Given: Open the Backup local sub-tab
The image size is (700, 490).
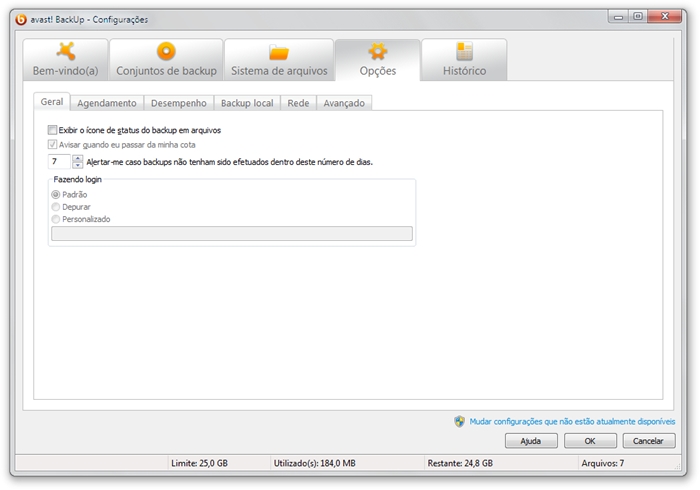Looking at the screenshot, I should click(247, 103).
